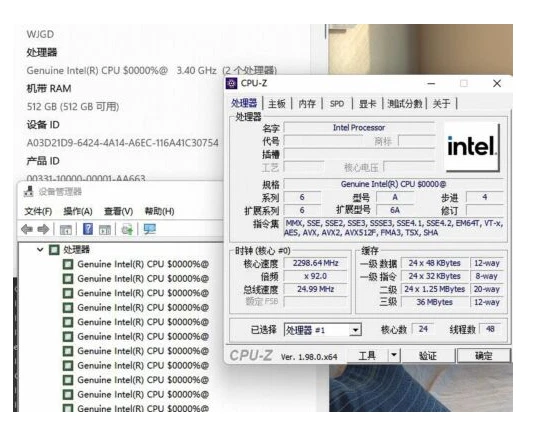Open the 处理器 #1 selection dropdown
Image resolution: width=540 pixels, height=443 pixels.
coord(355,330)
